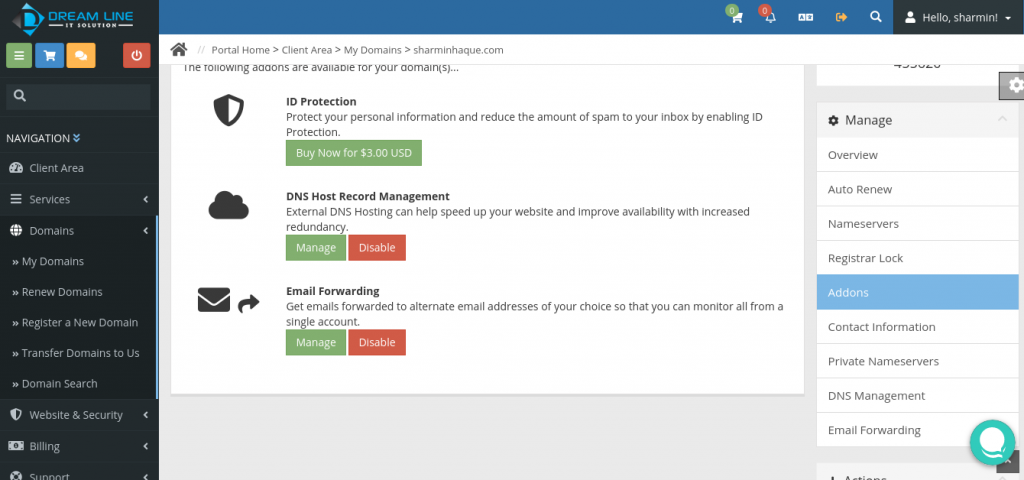
Task: Go to My Domains breadcrumb
Action: [x=372, y=50]
